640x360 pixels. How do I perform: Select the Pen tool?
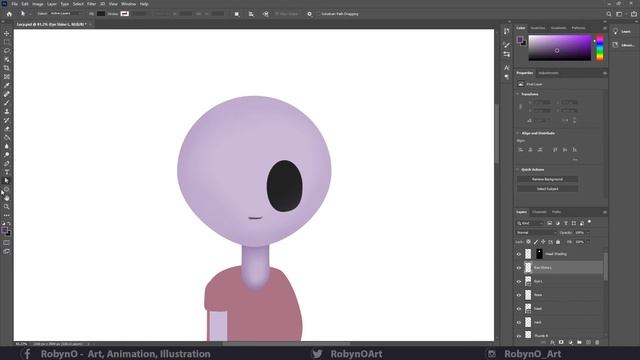7,163
